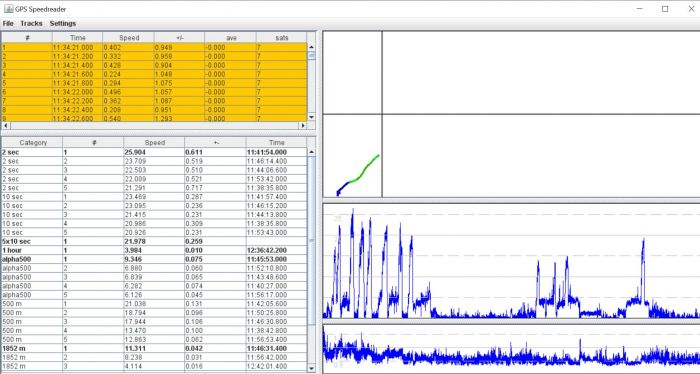Click the down arrow of the top table scrollbar
The height and width of the screenshot is (374, 700).
(311, 117)
